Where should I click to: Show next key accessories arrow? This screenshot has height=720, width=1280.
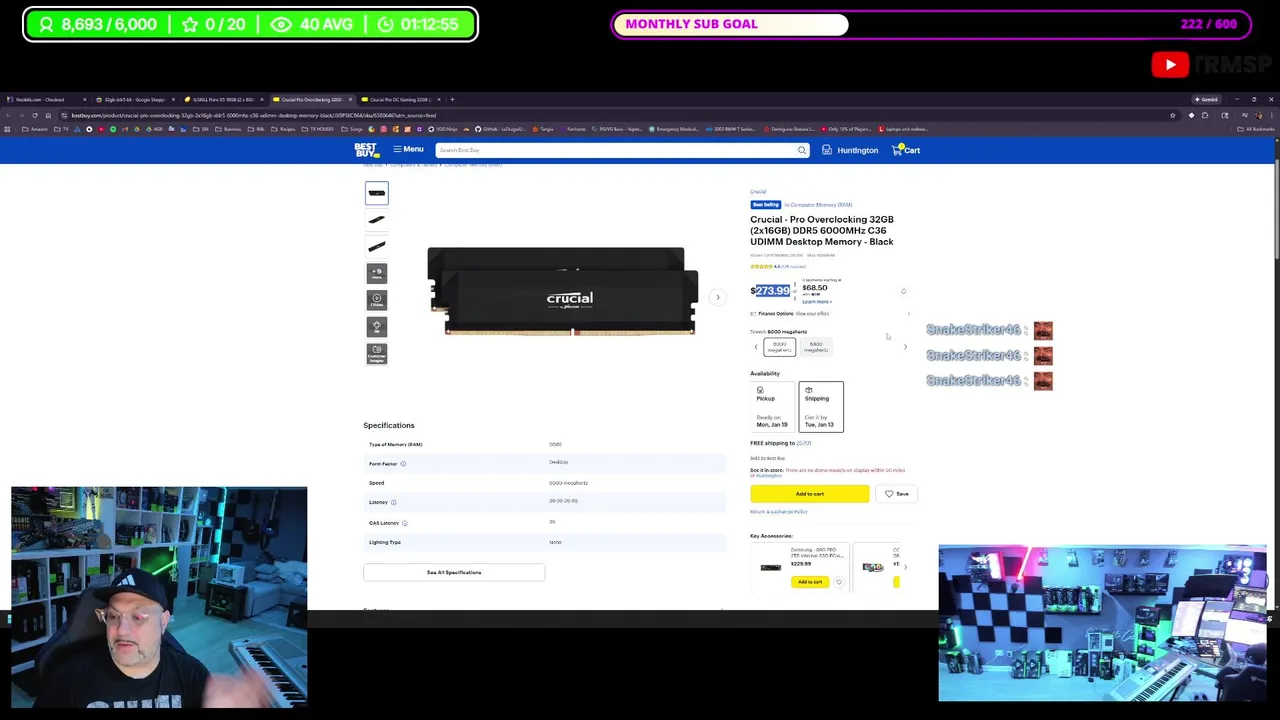pyautogui.click(x=905, y=567)
